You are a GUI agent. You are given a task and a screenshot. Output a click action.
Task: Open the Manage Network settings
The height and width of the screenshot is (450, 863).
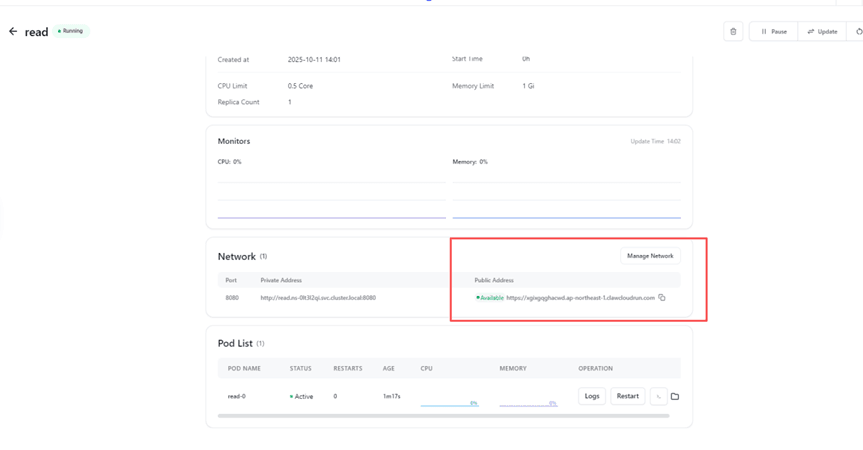pyautogui.click(x=650, y=256)
